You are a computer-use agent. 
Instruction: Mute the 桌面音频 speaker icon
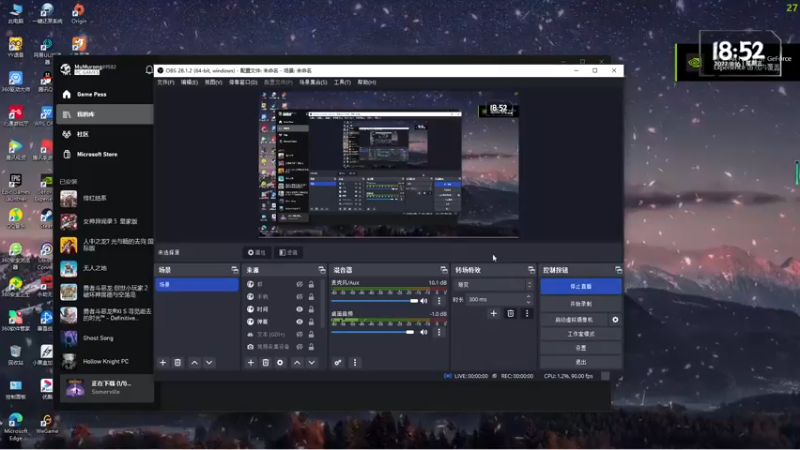(x=423, y=332)
